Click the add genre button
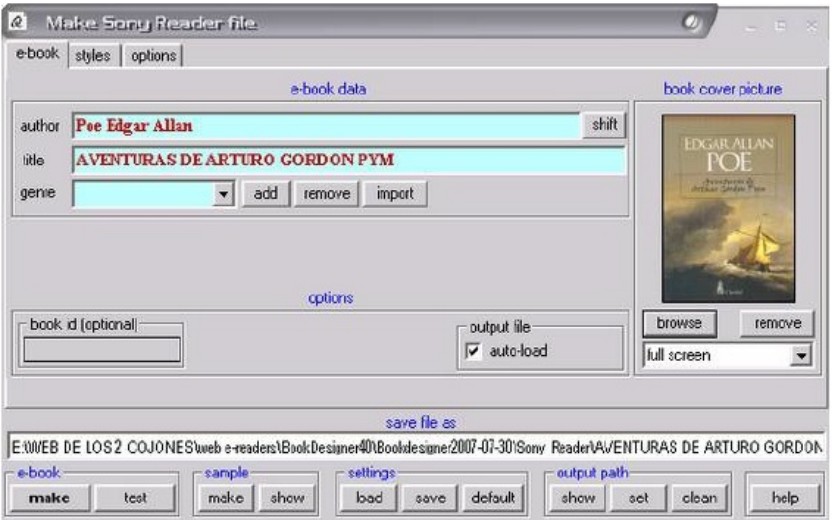This screenshot has height=520, width=832. click(265, 194)
